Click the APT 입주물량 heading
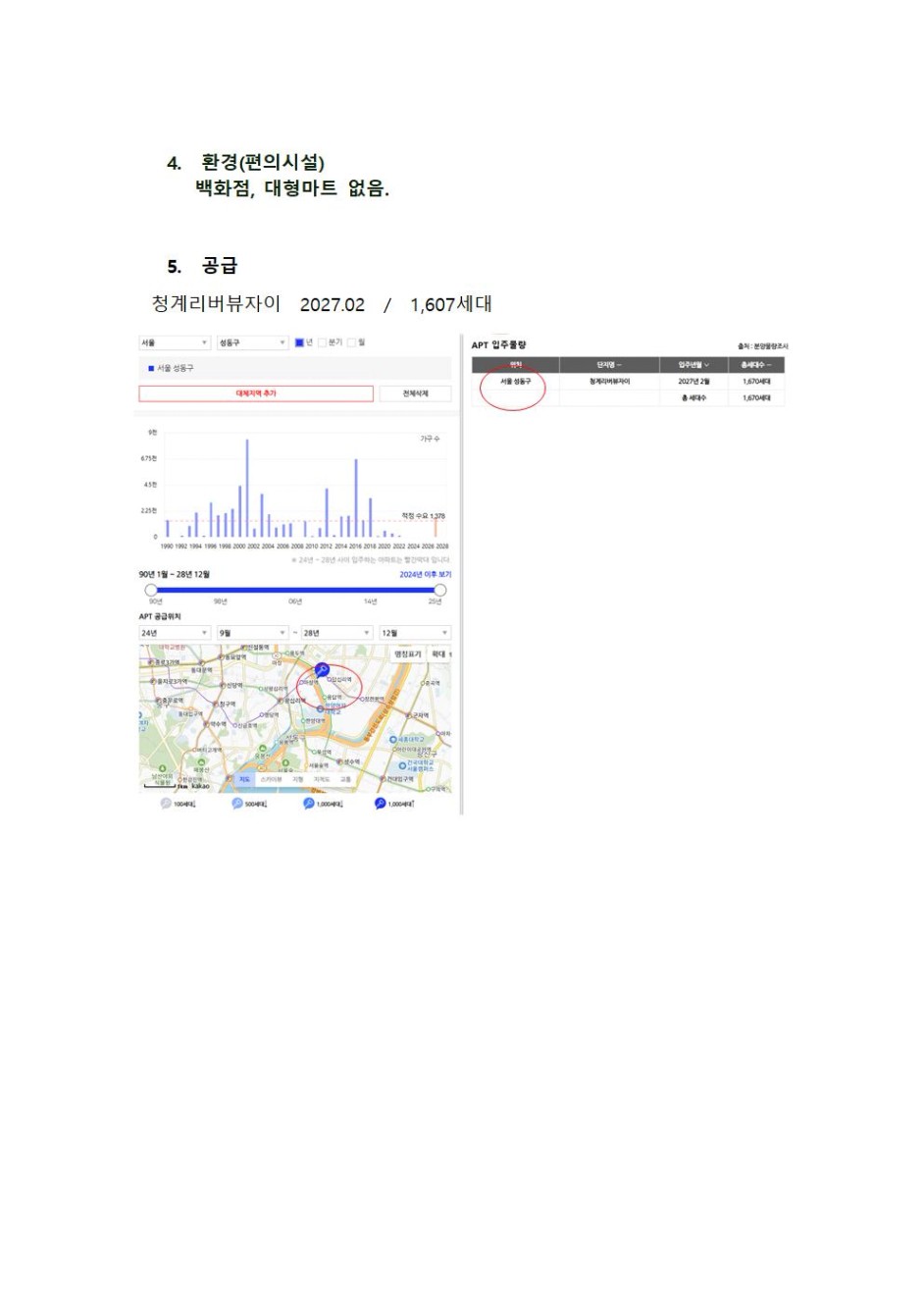Screen dimensions: 924x1307 click(x=498, y=345)
